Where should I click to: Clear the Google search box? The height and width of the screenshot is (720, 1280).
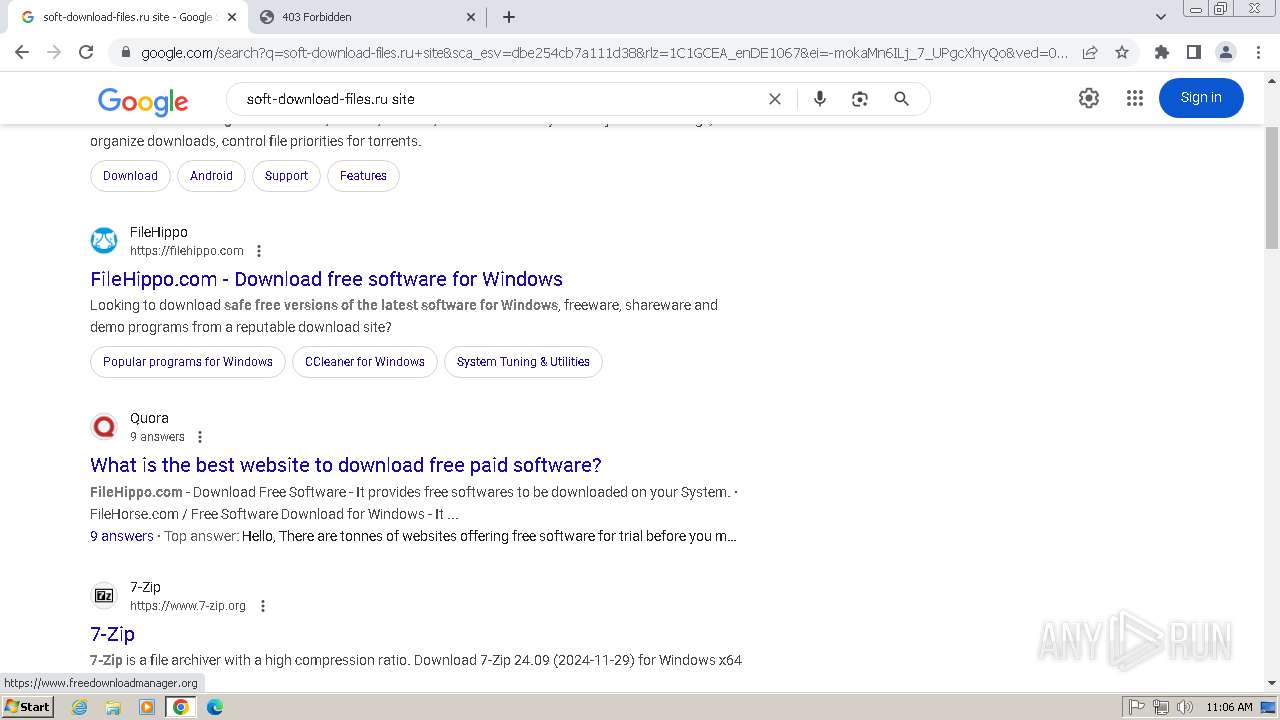(774, 99)
